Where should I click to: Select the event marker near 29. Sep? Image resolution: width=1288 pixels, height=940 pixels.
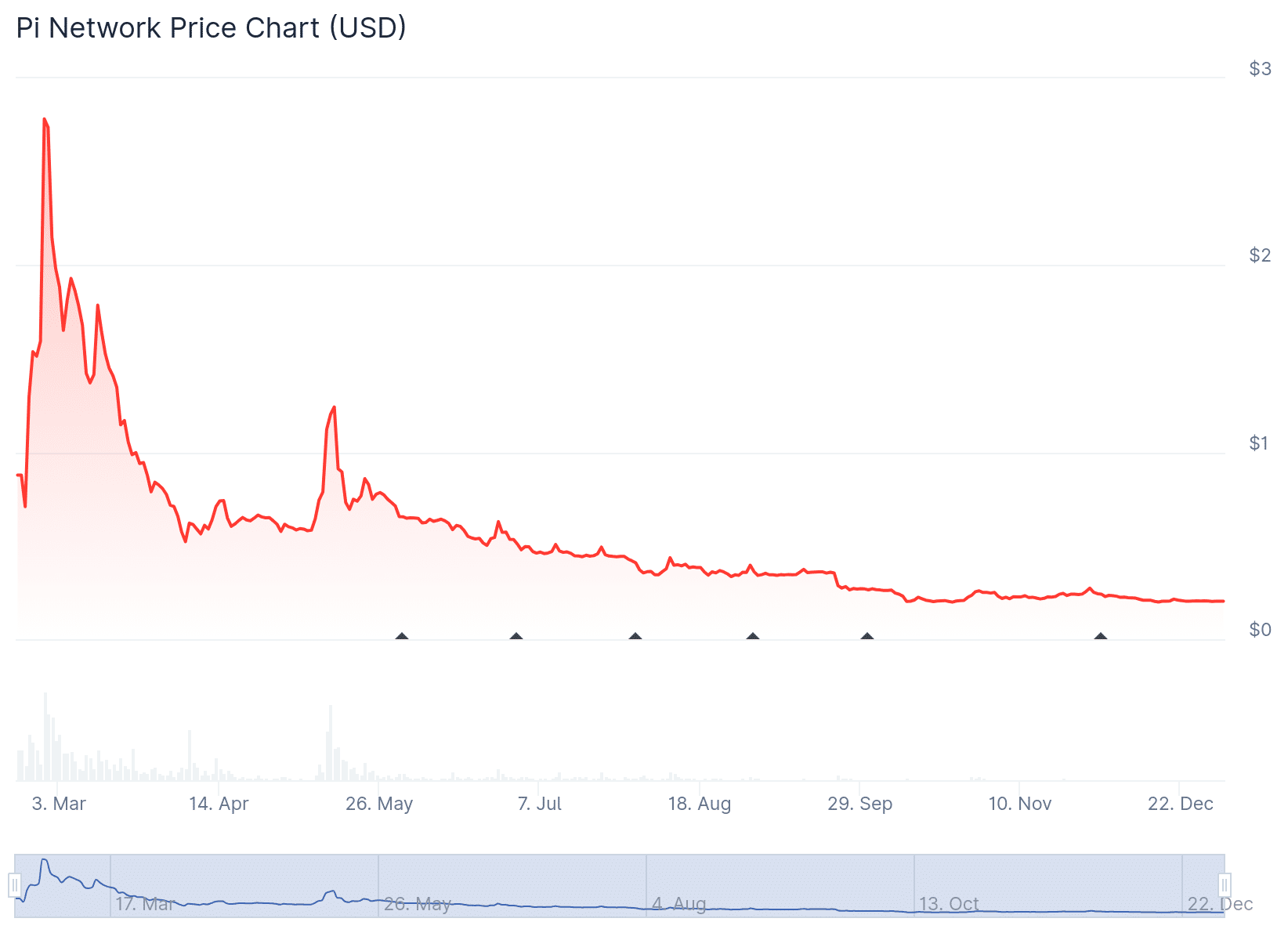(867, 637)
